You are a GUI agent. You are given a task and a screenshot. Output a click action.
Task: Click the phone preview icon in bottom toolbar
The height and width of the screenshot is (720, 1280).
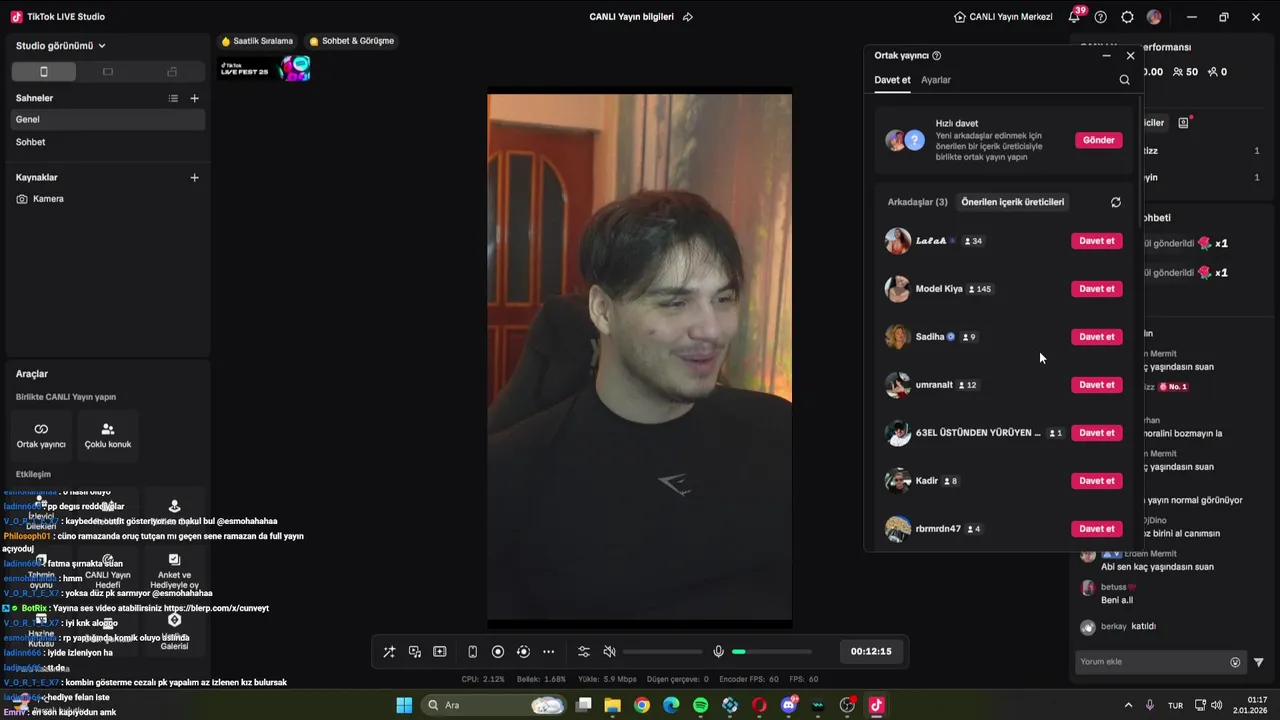(x=472, y=652)
